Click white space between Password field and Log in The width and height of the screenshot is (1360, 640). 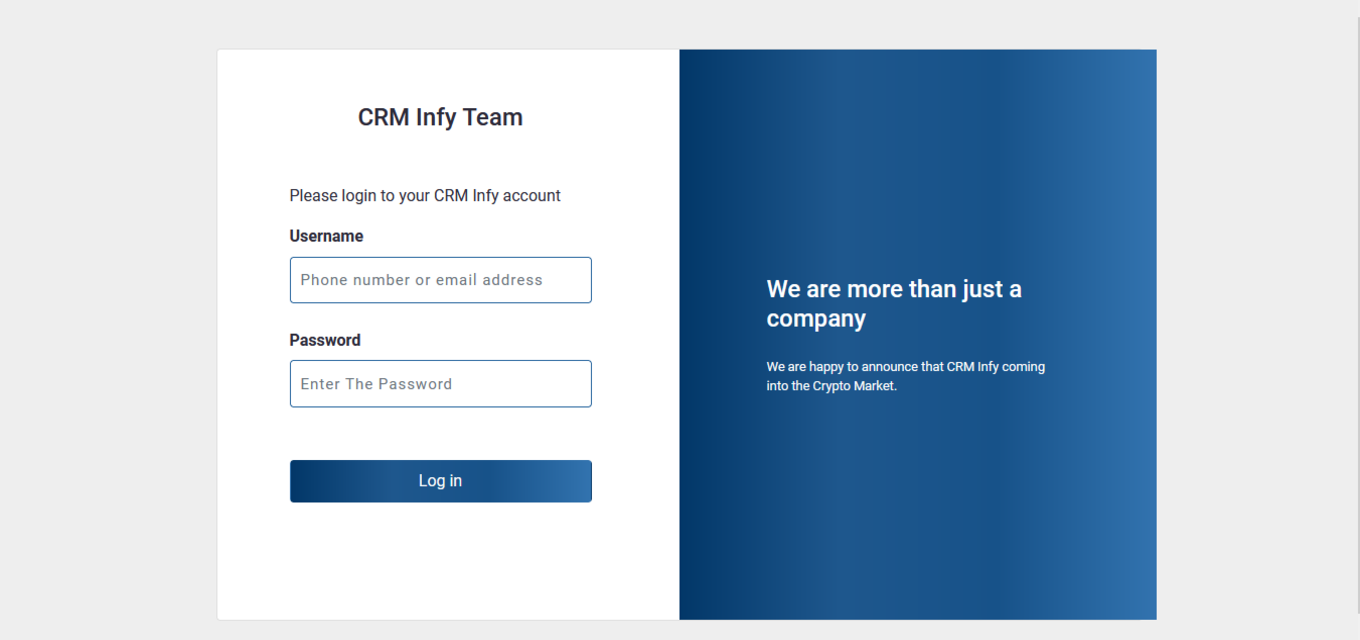tap(440, 434)
